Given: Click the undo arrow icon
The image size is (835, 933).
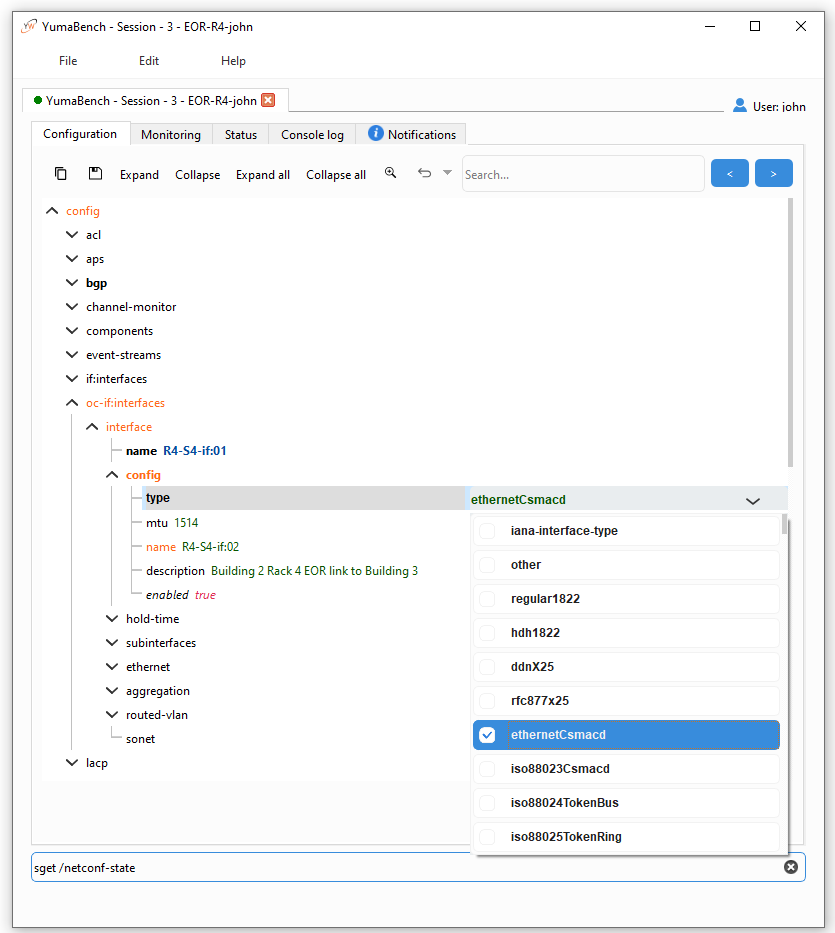Looking at the screenshot, I should (x=424, y=173).
